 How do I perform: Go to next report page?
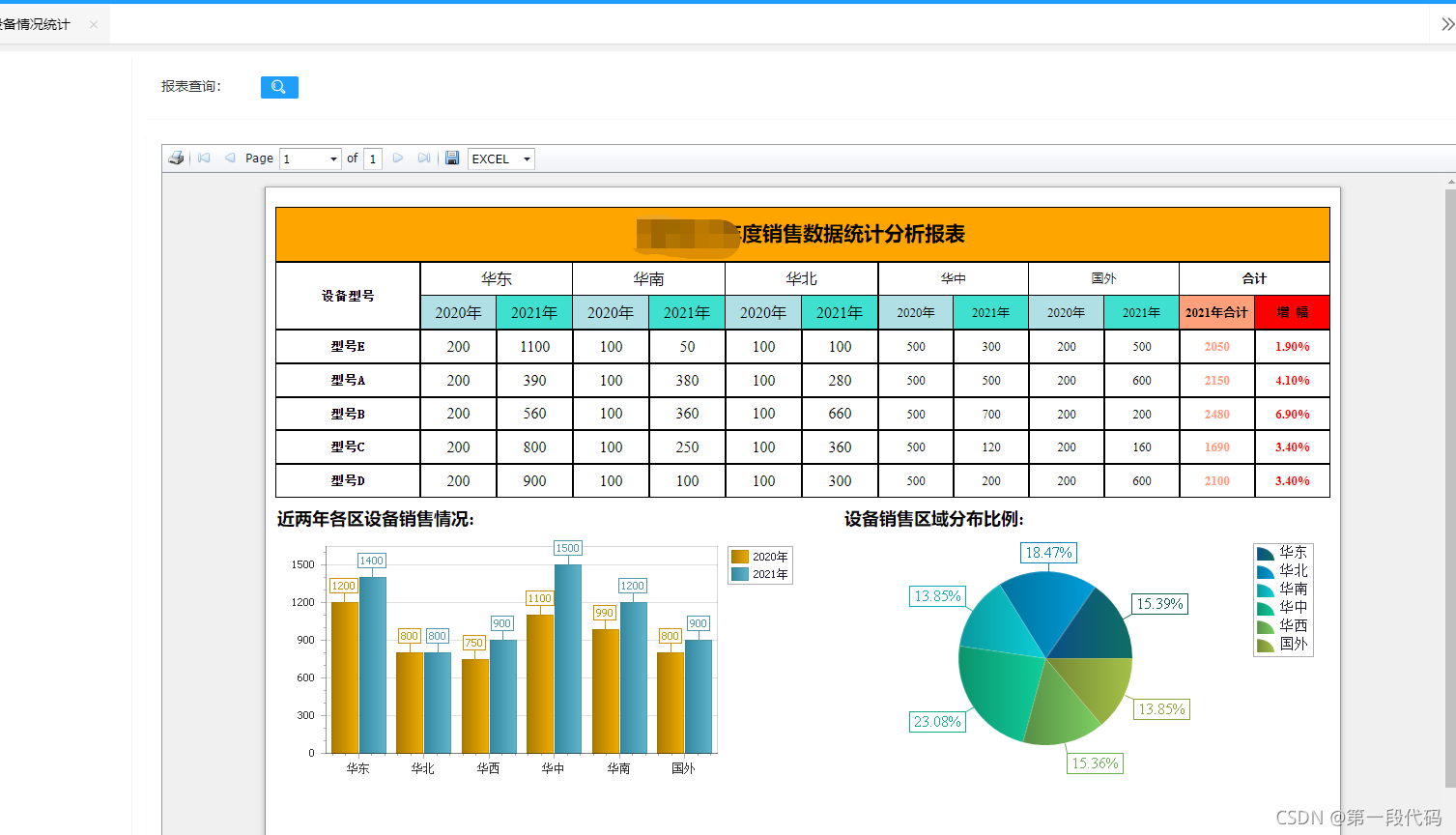point(398,158)
